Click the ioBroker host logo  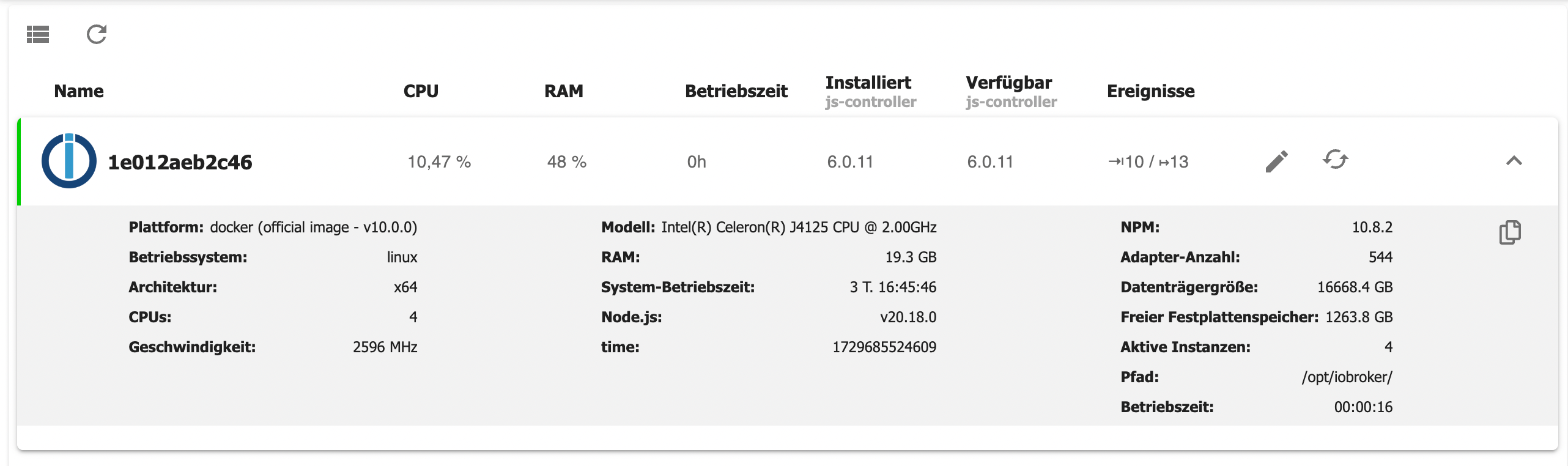pyautogui.click(x=68, y=161)
